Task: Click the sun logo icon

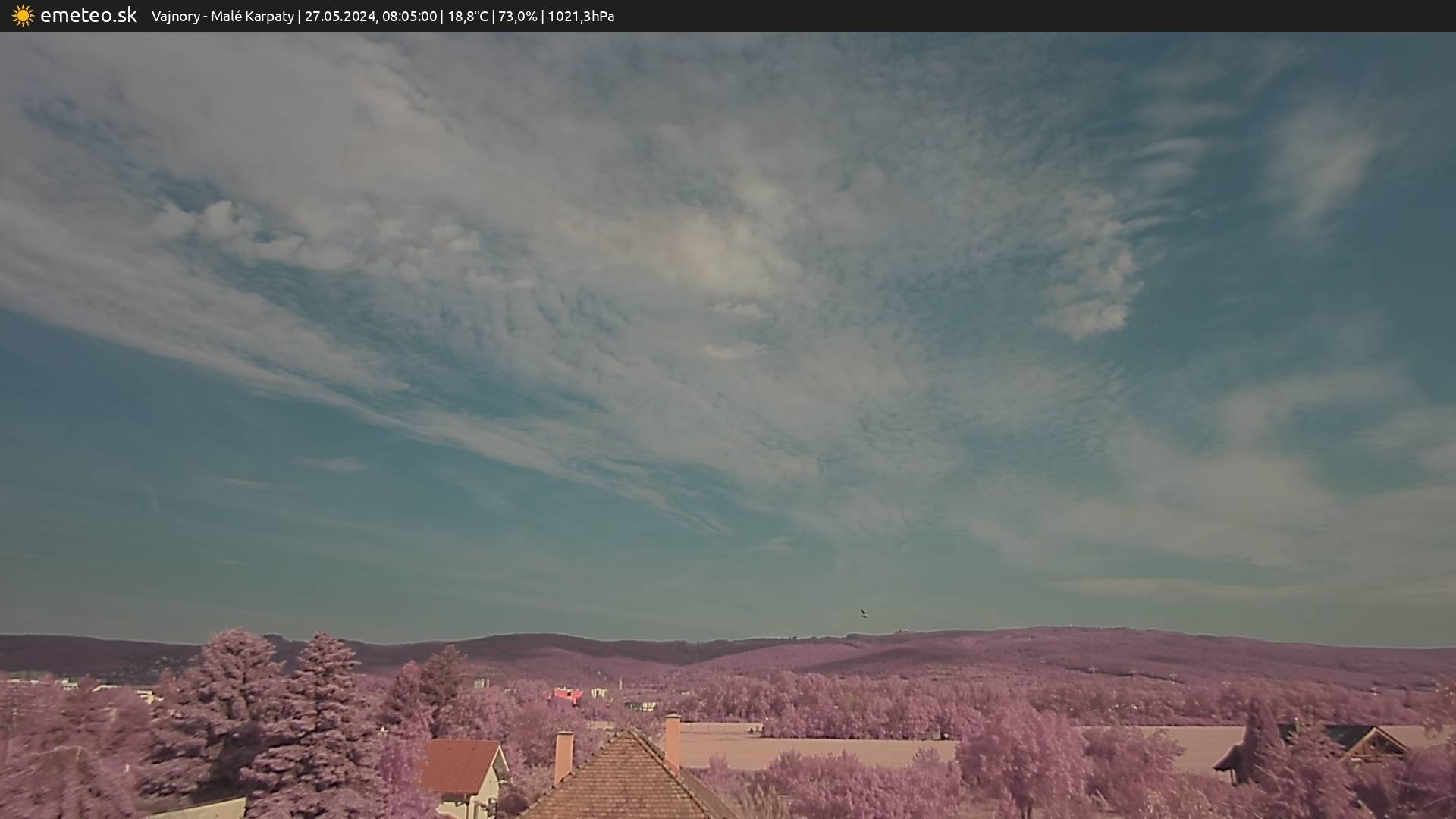Action: tap(23, 16)
